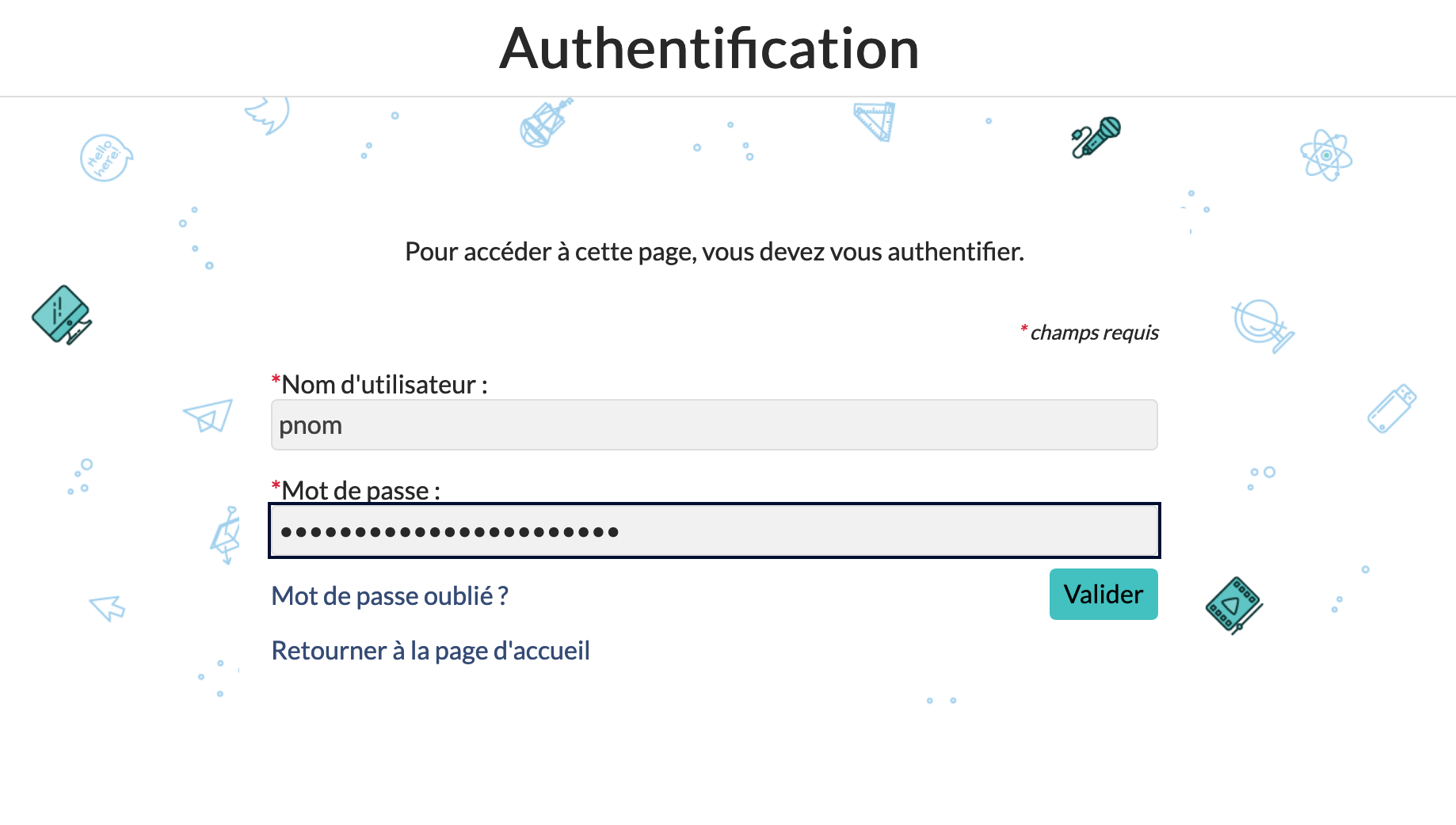Click the globe with magnifier icon
The height and width of the screenshot is (825, 1456).
tap(1262, 325)
